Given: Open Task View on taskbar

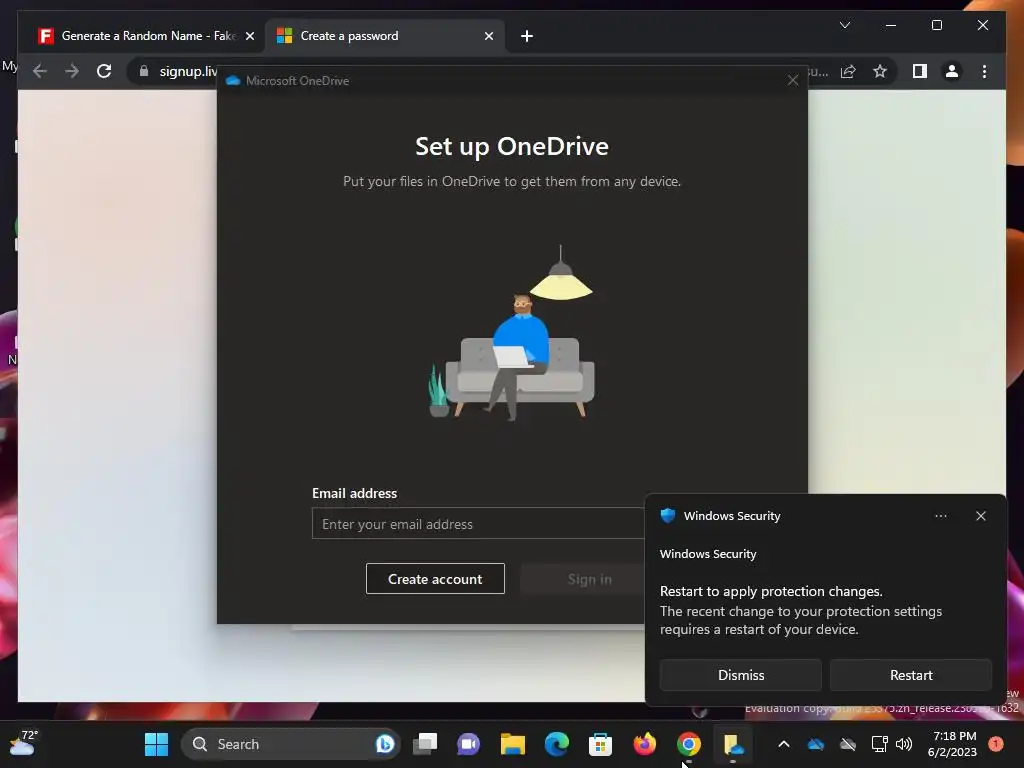Looking at the screenshot, I should (x=425, y=744).
